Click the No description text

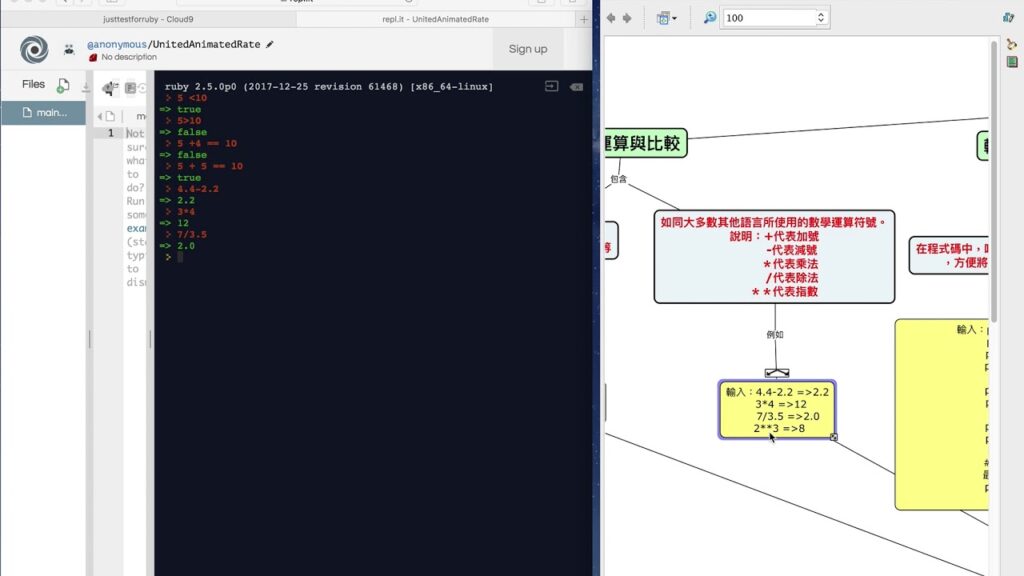[129, 57]
